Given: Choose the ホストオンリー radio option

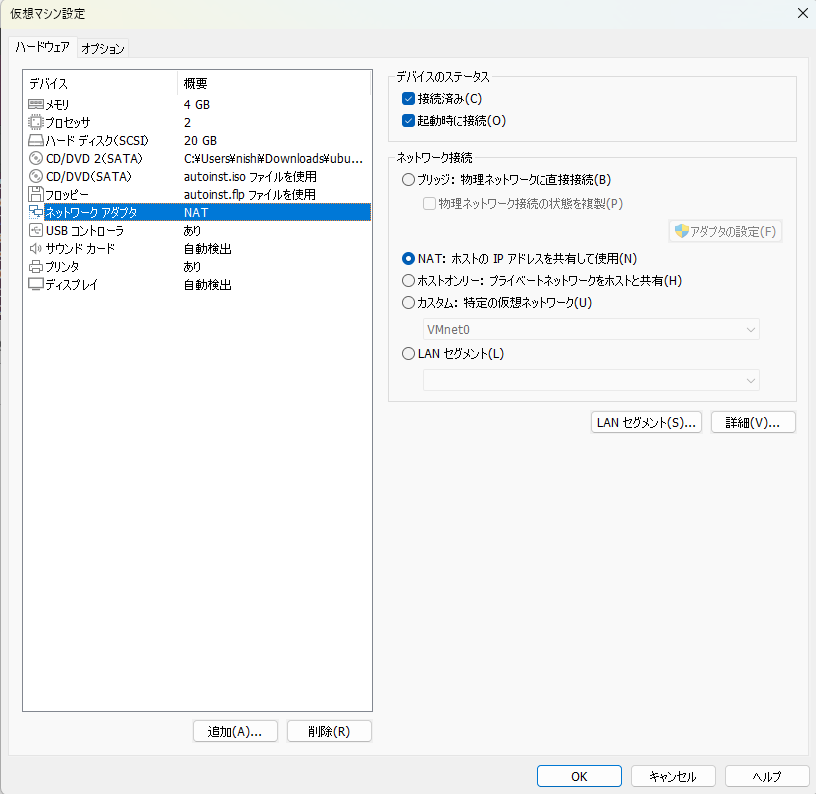Looking at the screenshot, I should pos(409,280).
